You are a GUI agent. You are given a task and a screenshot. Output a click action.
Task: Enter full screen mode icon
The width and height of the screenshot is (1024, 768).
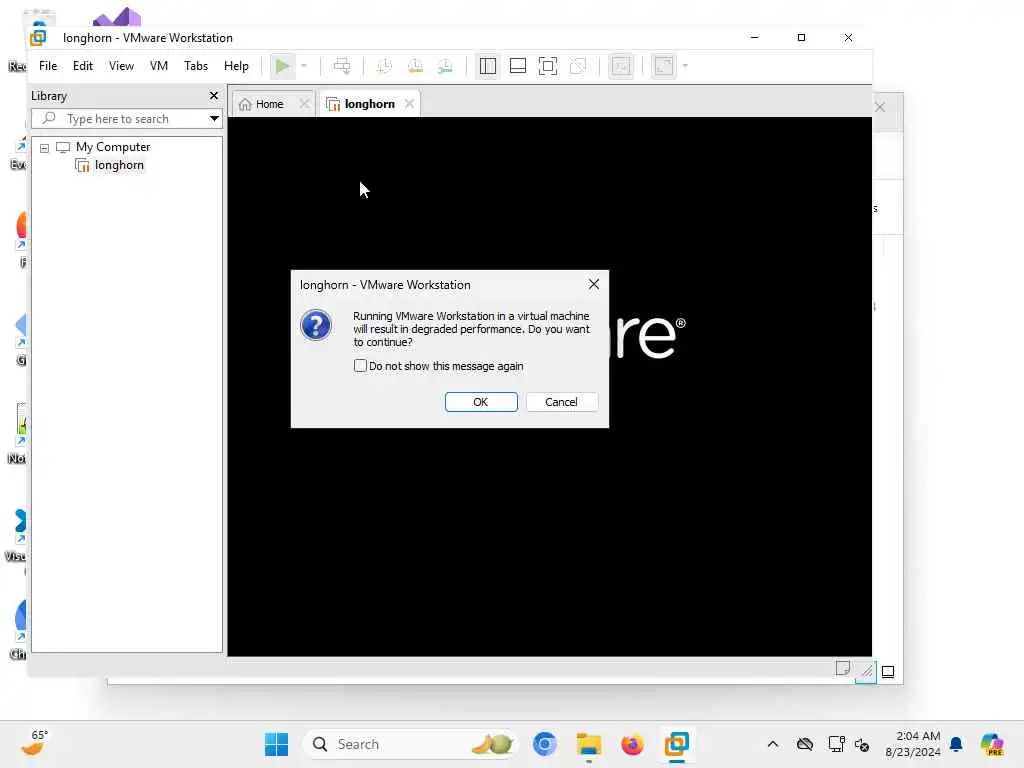(548, 66)
